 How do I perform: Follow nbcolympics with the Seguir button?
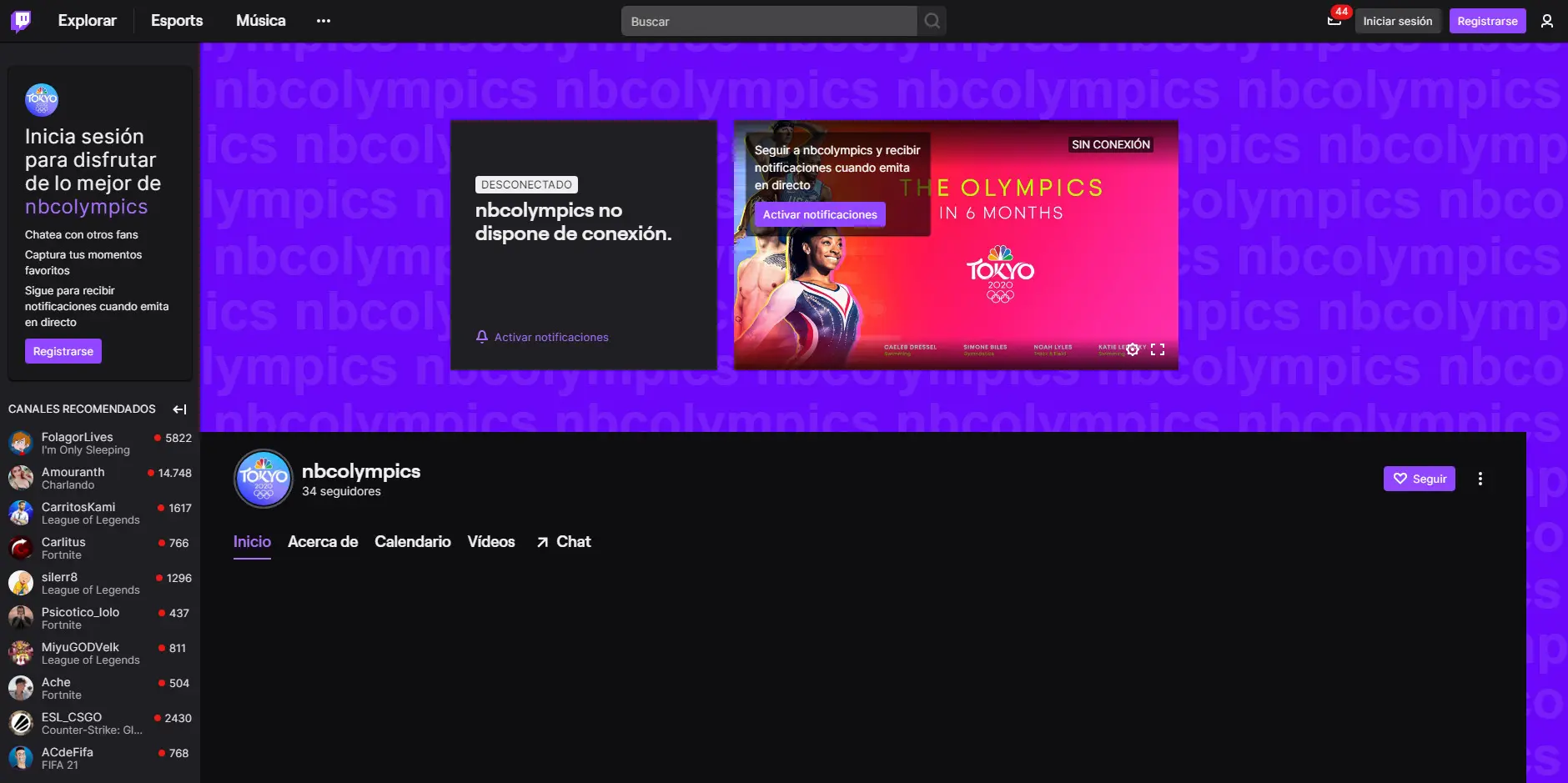tap(1420, 479)
